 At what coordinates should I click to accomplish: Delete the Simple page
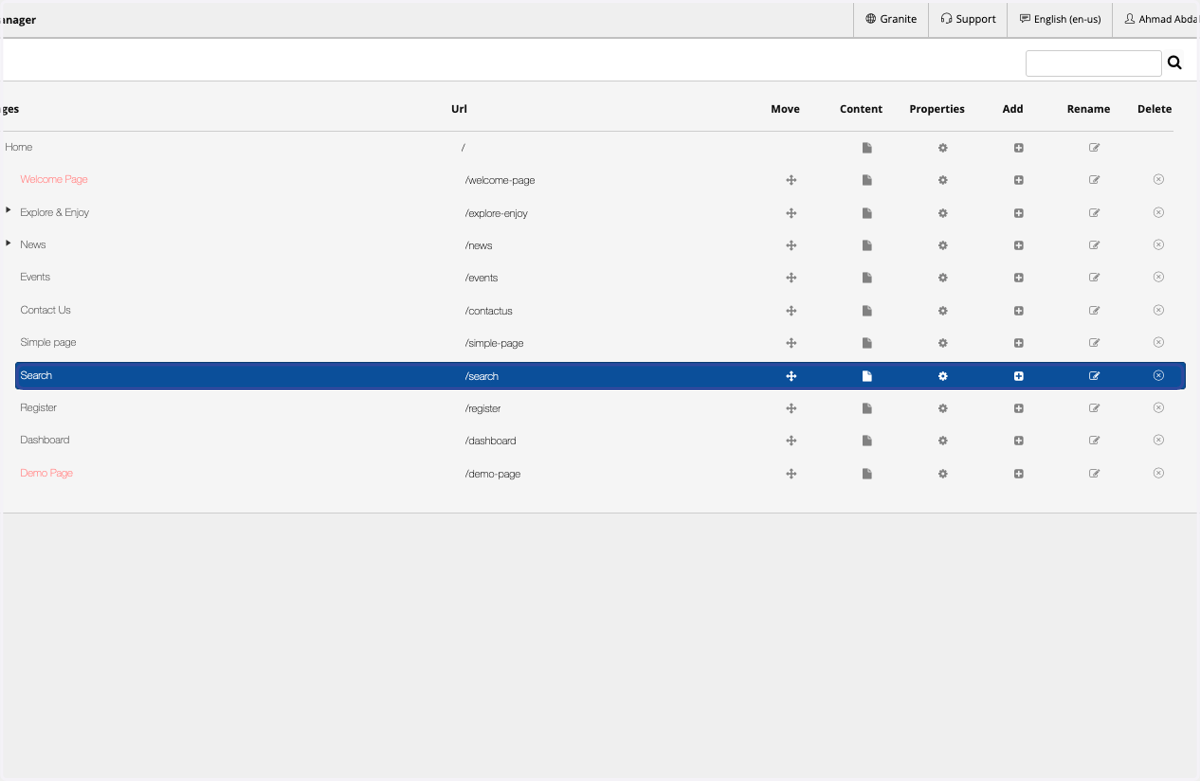(1158, 343)
